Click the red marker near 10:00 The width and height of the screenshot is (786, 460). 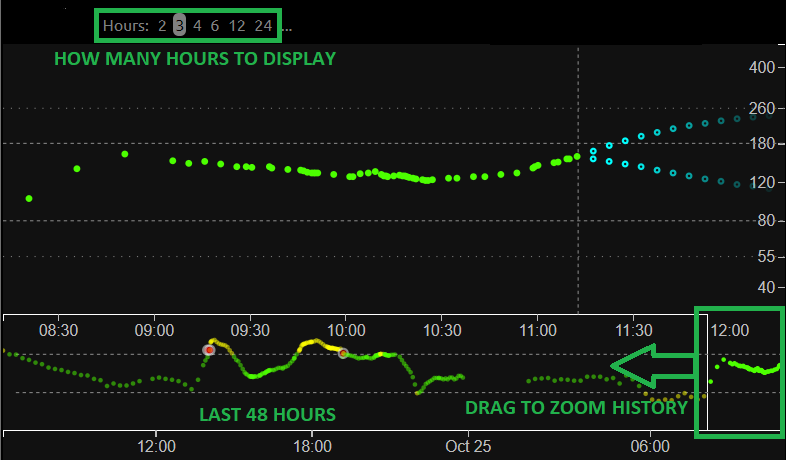[x=343, y=353]
